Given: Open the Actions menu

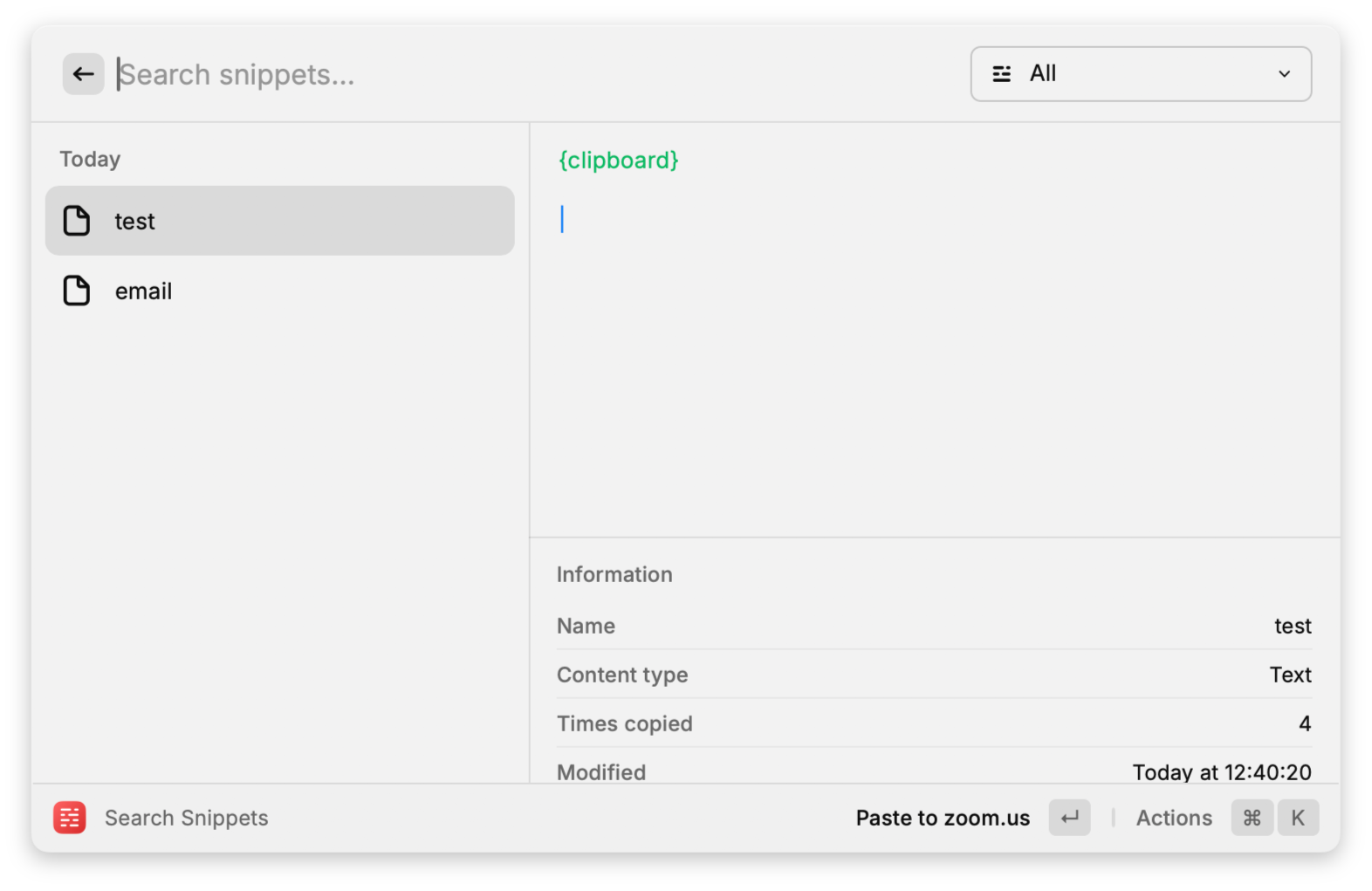Looking at the screenshot, I should click(1173, 818).
